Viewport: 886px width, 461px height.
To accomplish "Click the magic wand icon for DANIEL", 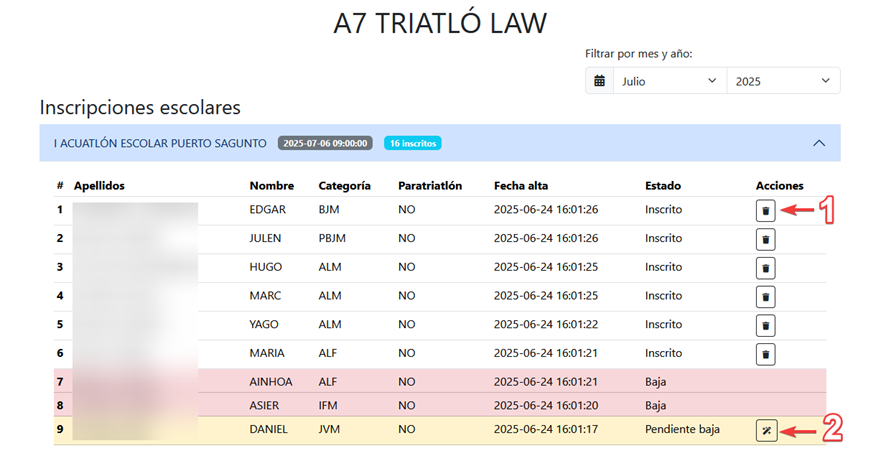I will click(765, 431).
